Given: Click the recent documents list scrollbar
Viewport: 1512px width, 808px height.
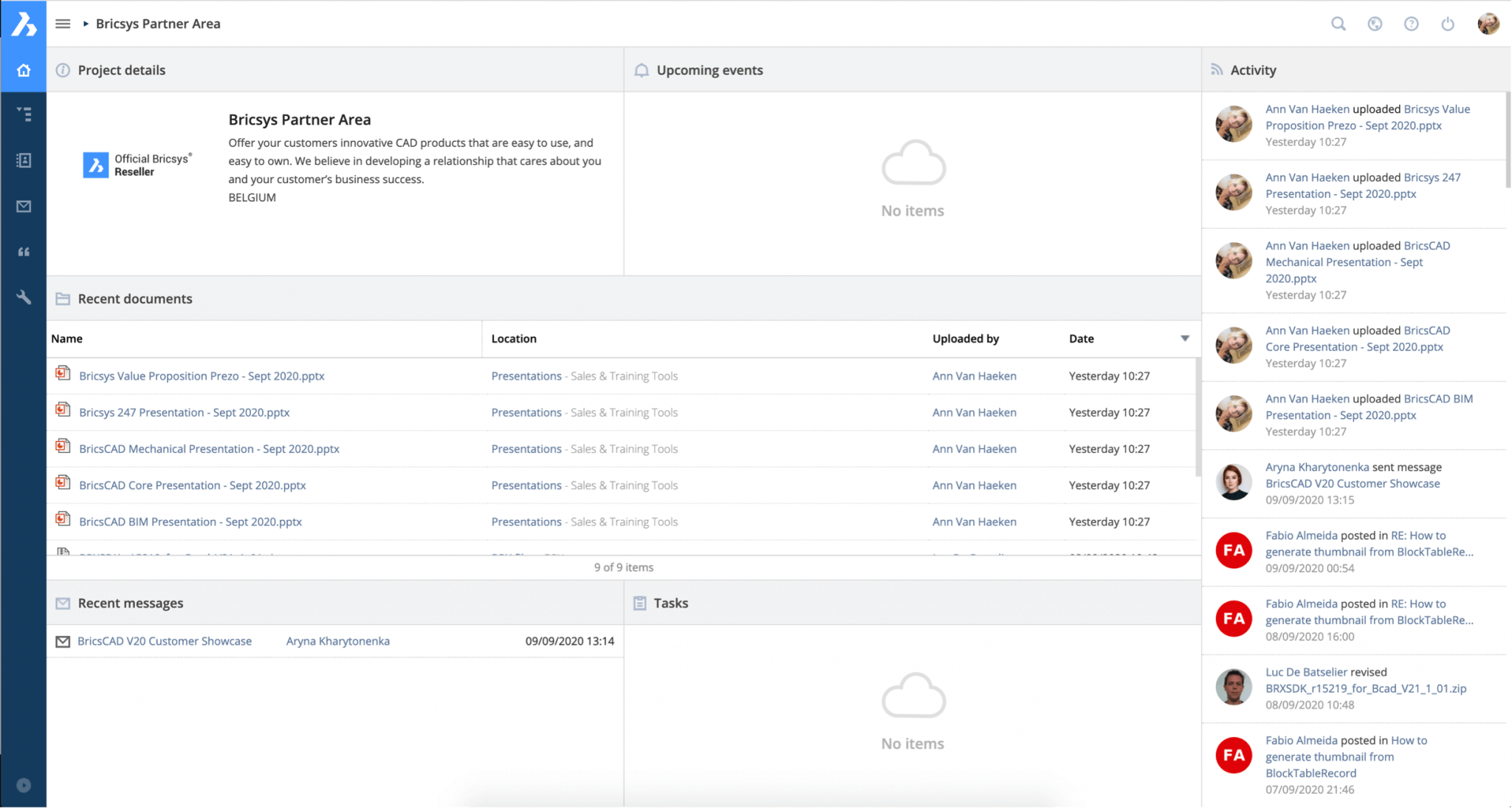Looking at the screenshot, I should click(1197, 417).
